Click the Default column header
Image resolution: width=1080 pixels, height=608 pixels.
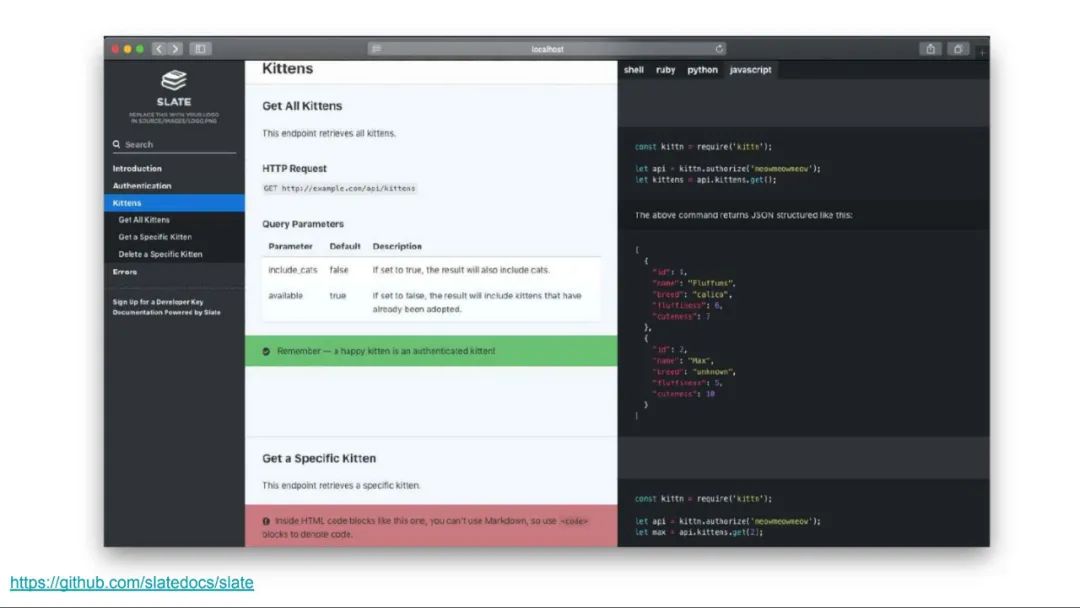coord(344,246)
